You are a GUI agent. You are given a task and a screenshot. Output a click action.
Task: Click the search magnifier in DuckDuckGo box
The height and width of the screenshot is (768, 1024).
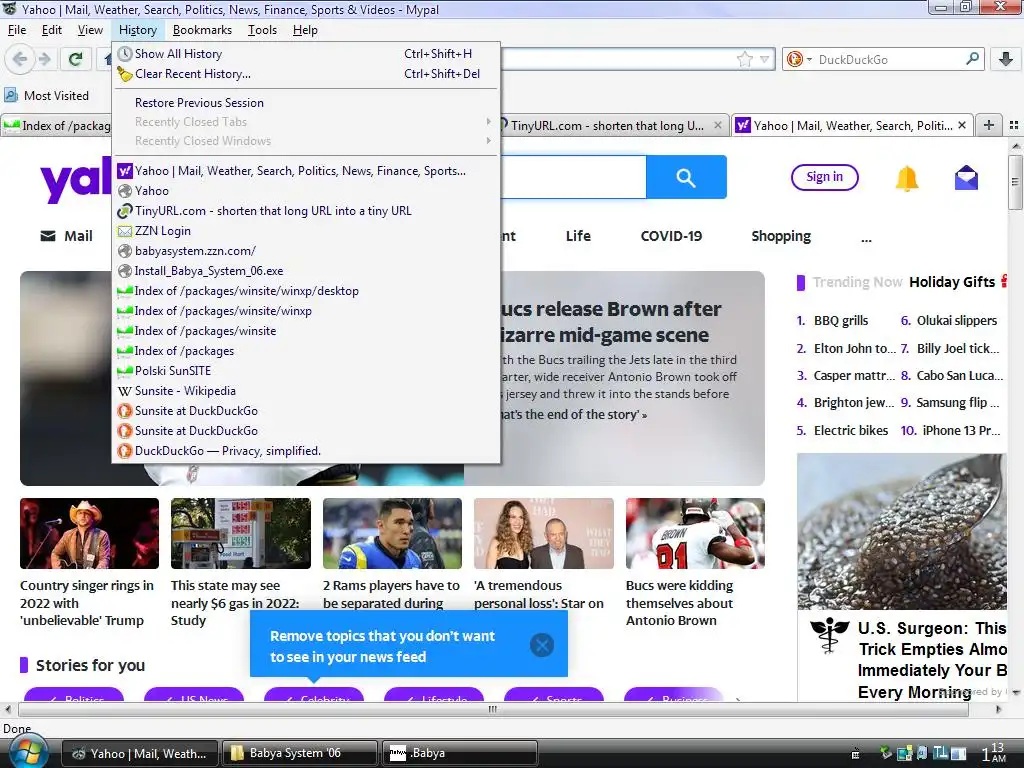[x=972, y=59]
